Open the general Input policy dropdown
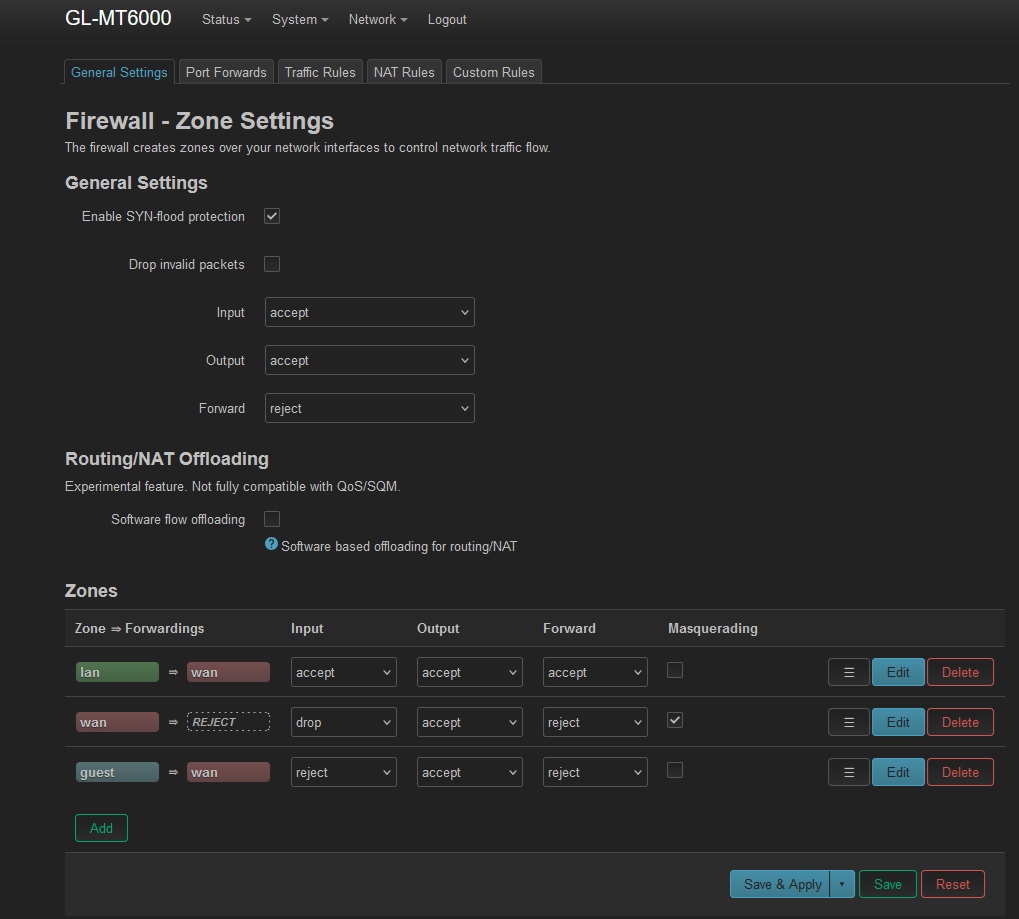The width and height of the screenshot is (1019, 919). 369,312
